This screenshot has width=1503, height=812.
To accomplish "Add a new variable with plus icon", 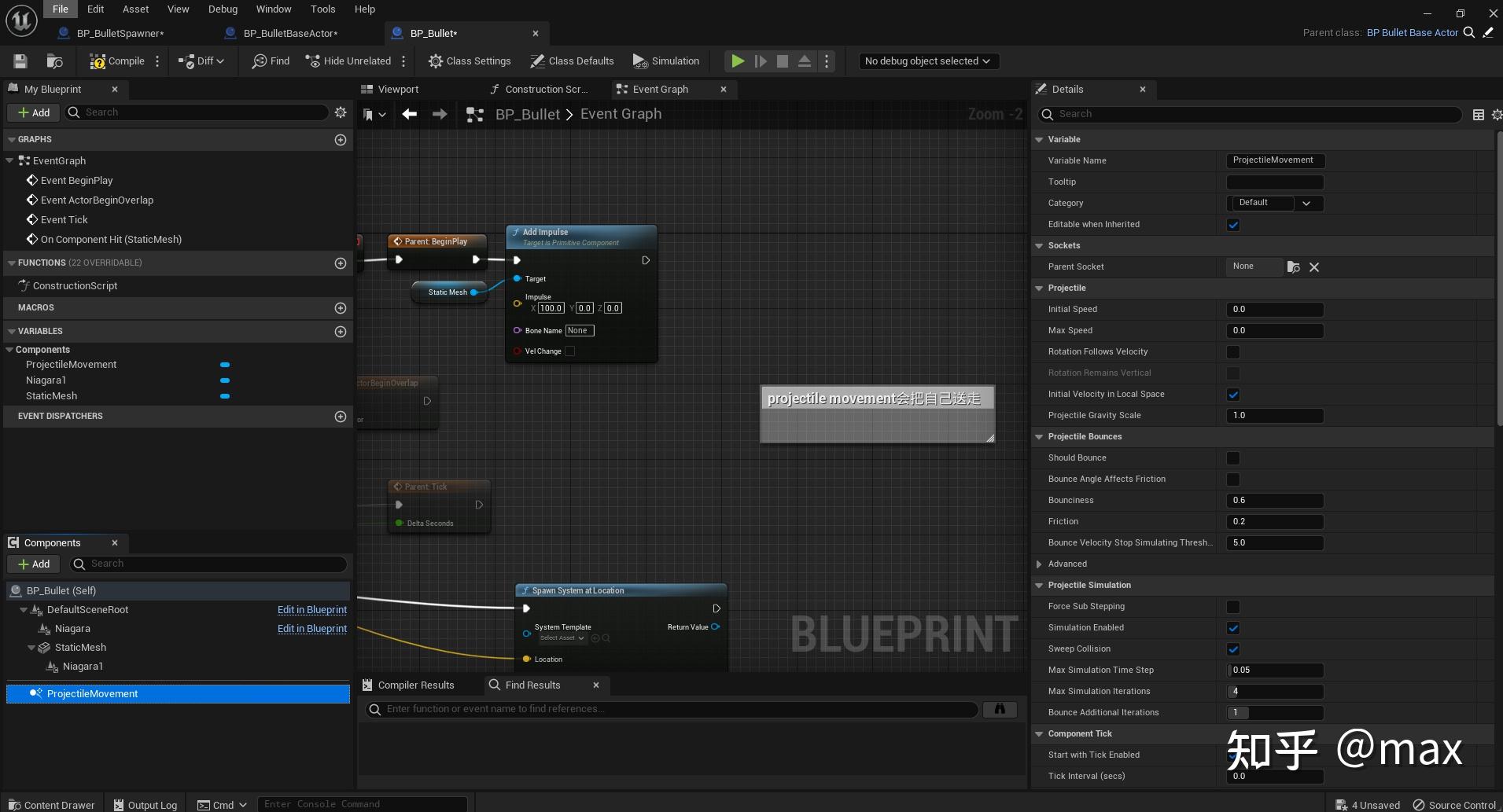I will 341,332.
